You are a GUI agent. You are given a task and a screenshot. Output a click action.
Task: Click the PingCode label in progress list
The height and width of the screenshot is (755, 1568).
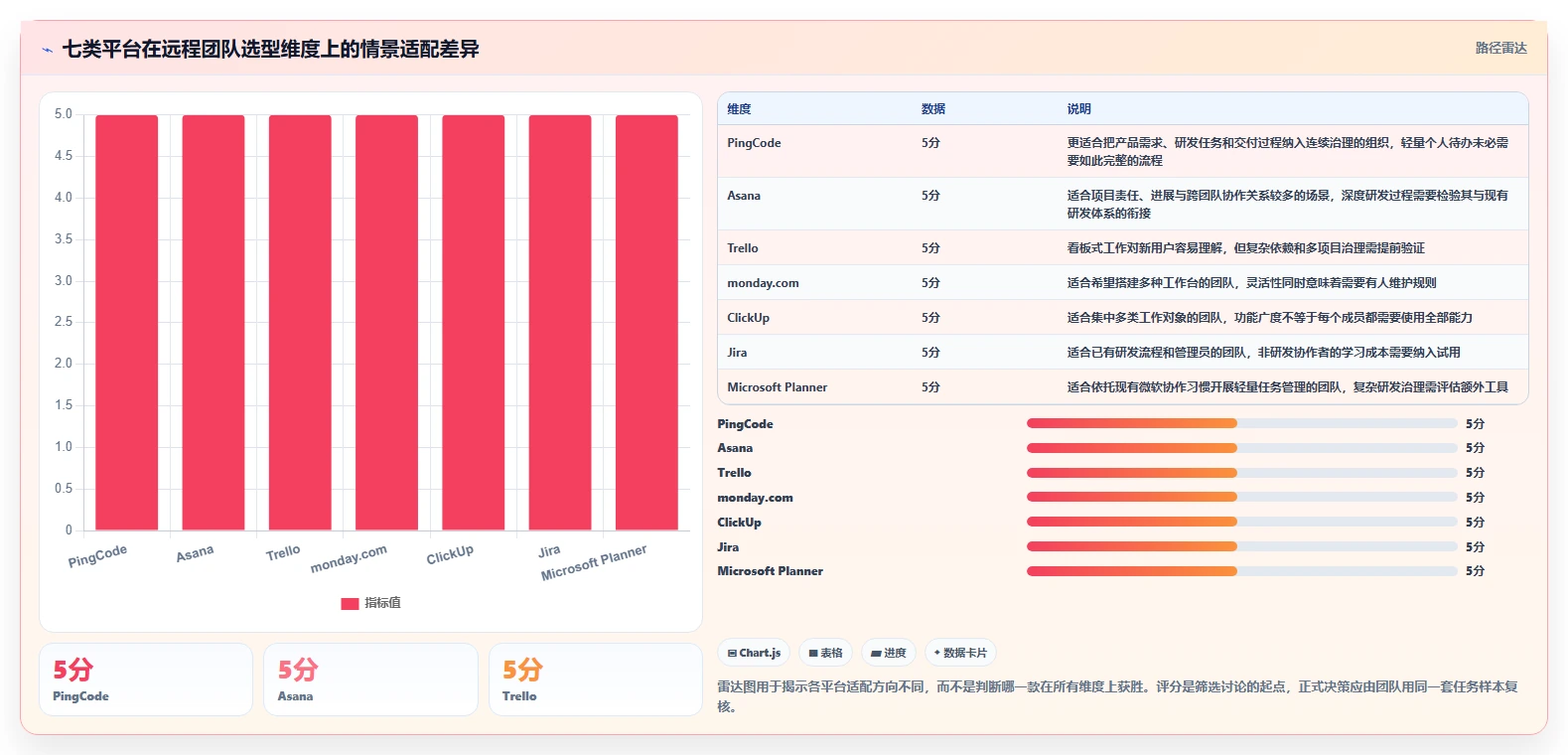(745, 424)
